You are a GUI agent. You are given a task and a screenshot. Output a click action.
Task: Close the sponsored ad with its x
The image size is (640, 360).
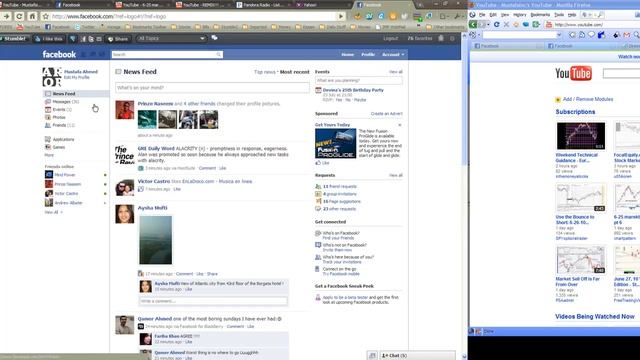[400, 125]
